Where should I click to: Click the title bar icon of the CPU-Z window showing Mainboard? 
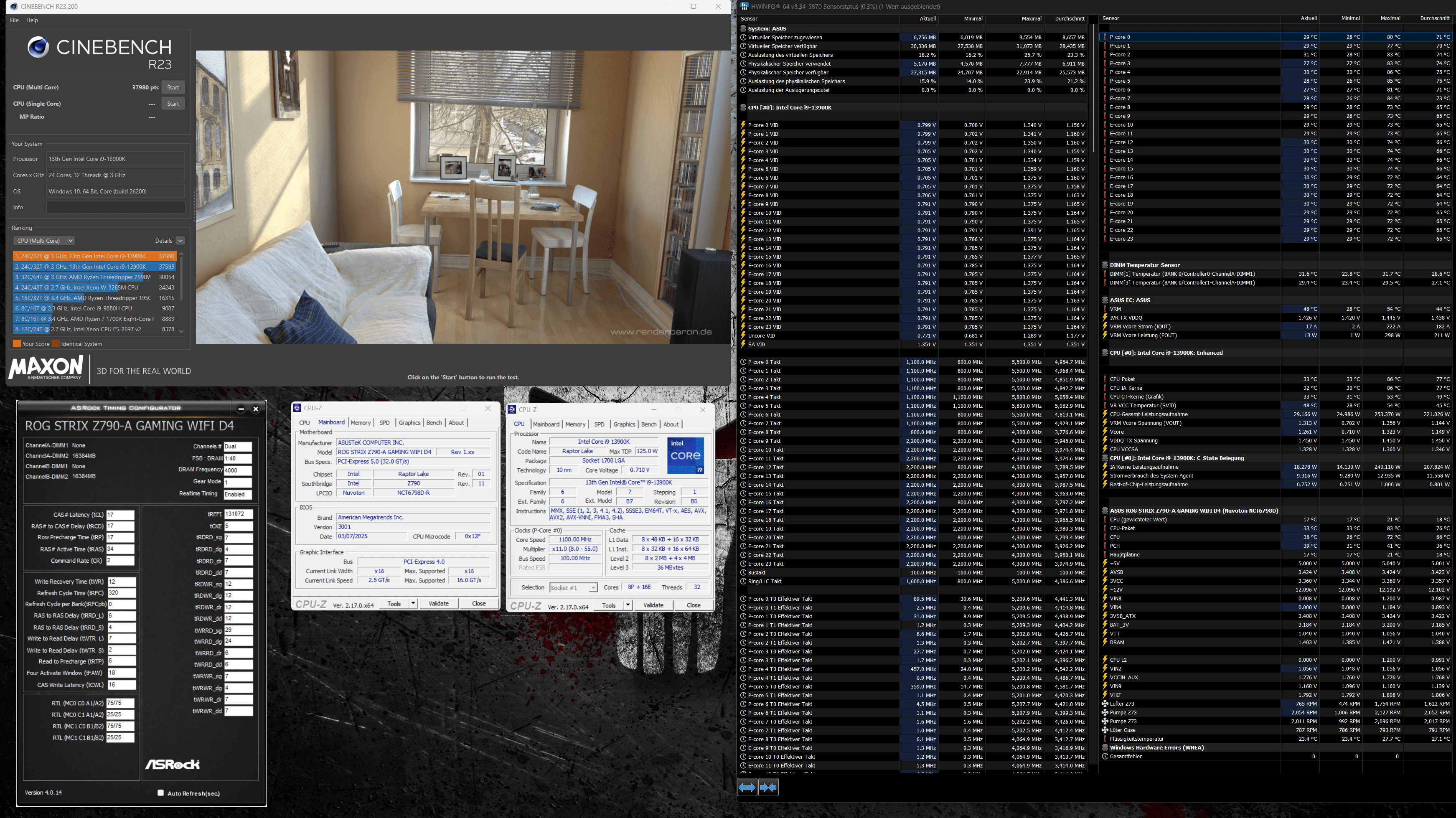click(x=297, y=408)
